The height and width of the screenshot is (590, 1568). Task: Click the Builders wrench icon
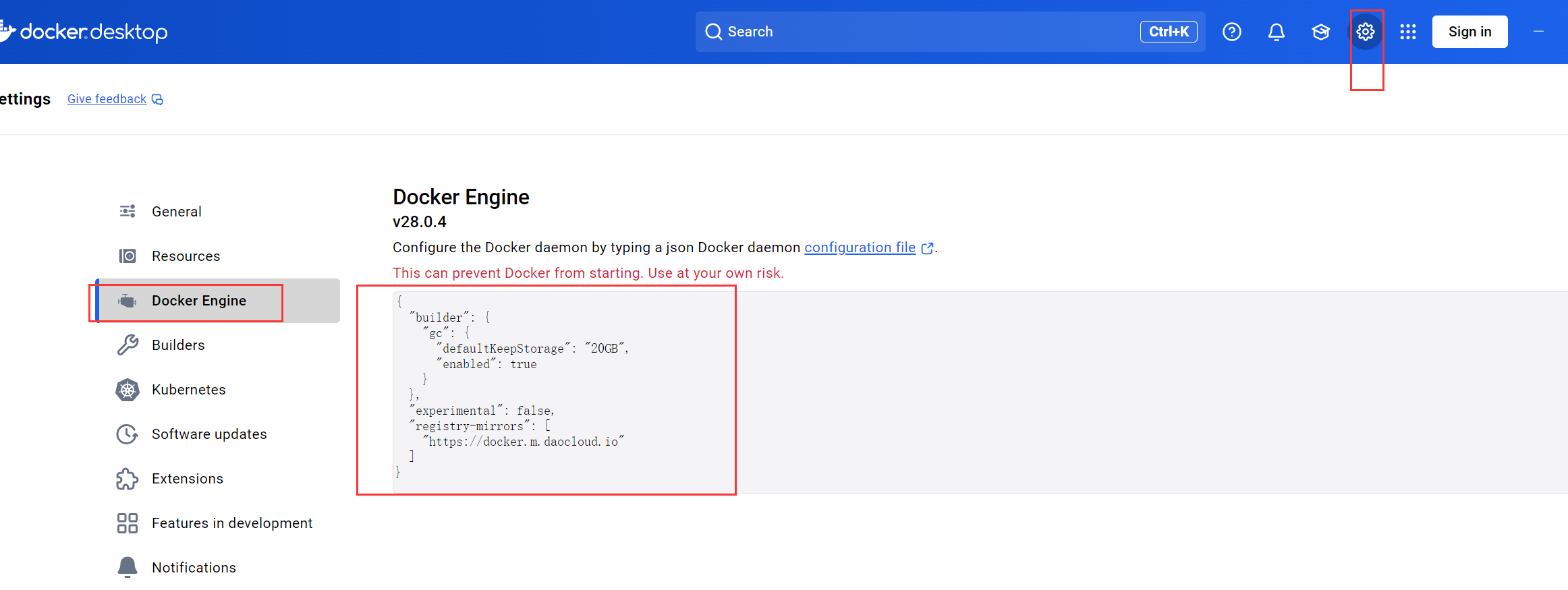coord(128,345)
